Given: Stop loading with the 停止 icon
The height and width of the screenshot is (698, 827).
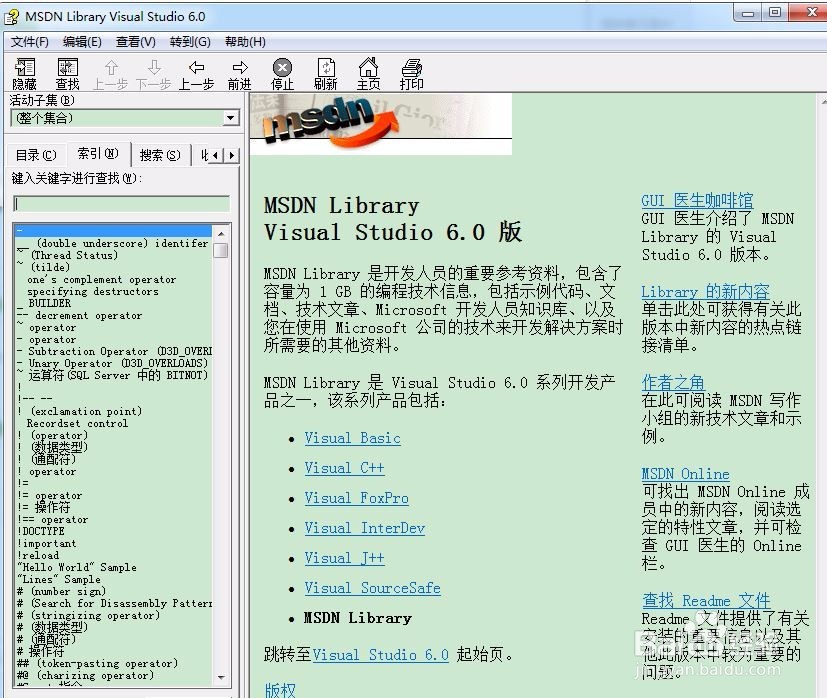Looking at the screenshot, I should point(282,74).
